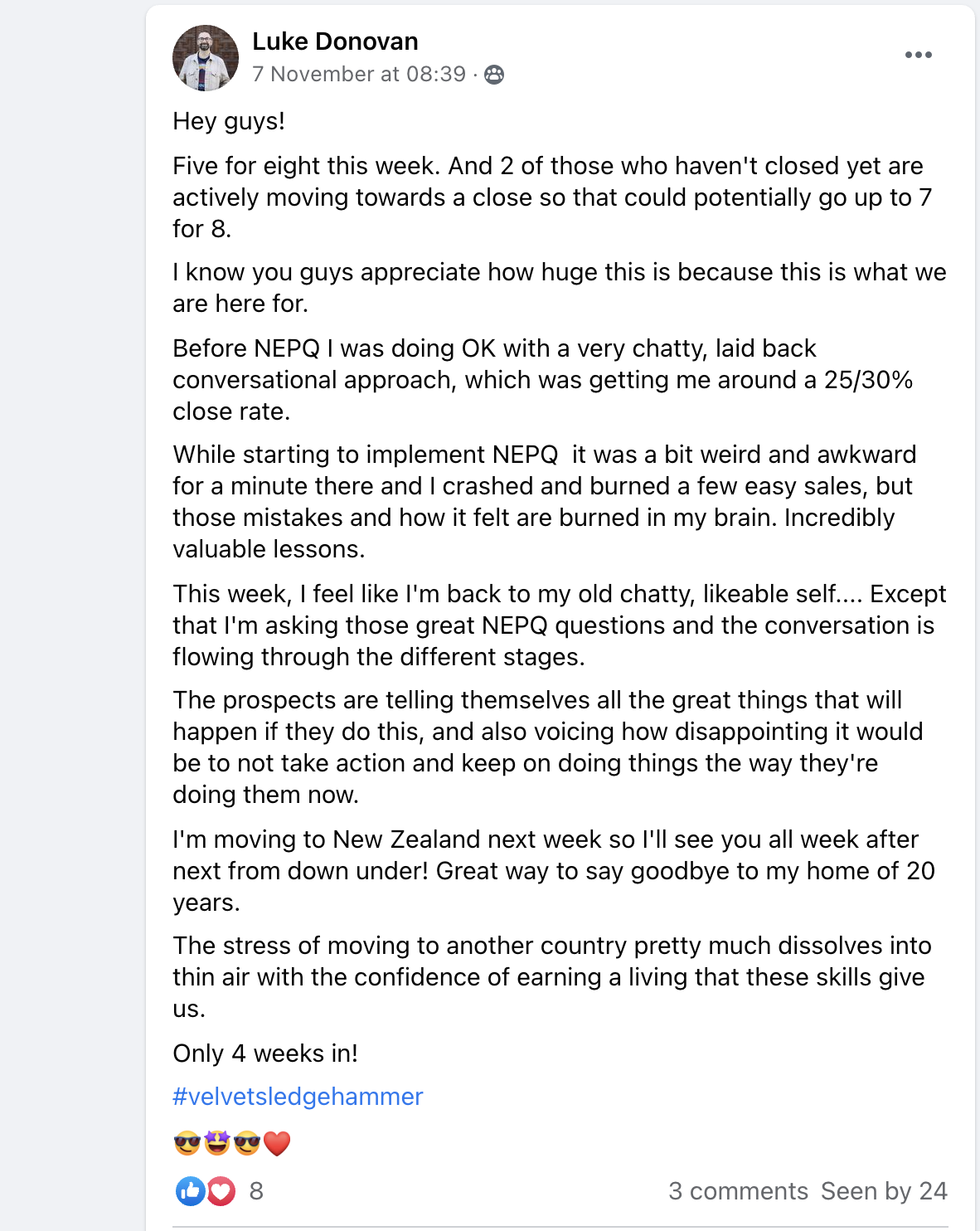Click the sunglasses emoji beside the heart emoji
980x1231 pixels.
tap(247, 1143)
